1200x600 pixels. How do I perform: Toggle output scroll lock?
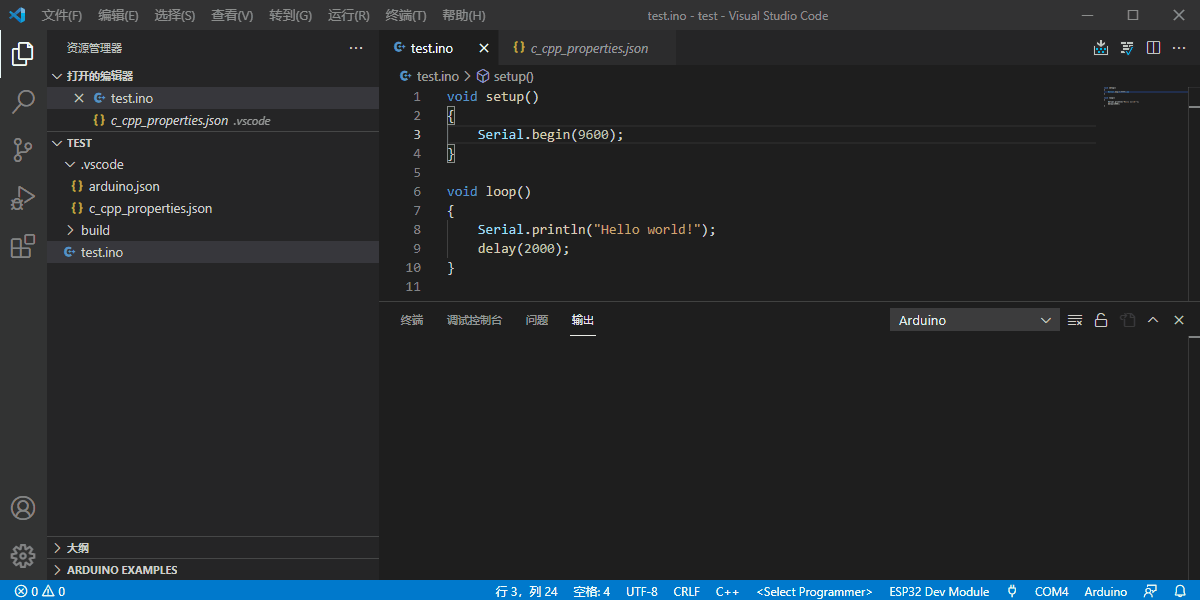(x=1101, y=320)
